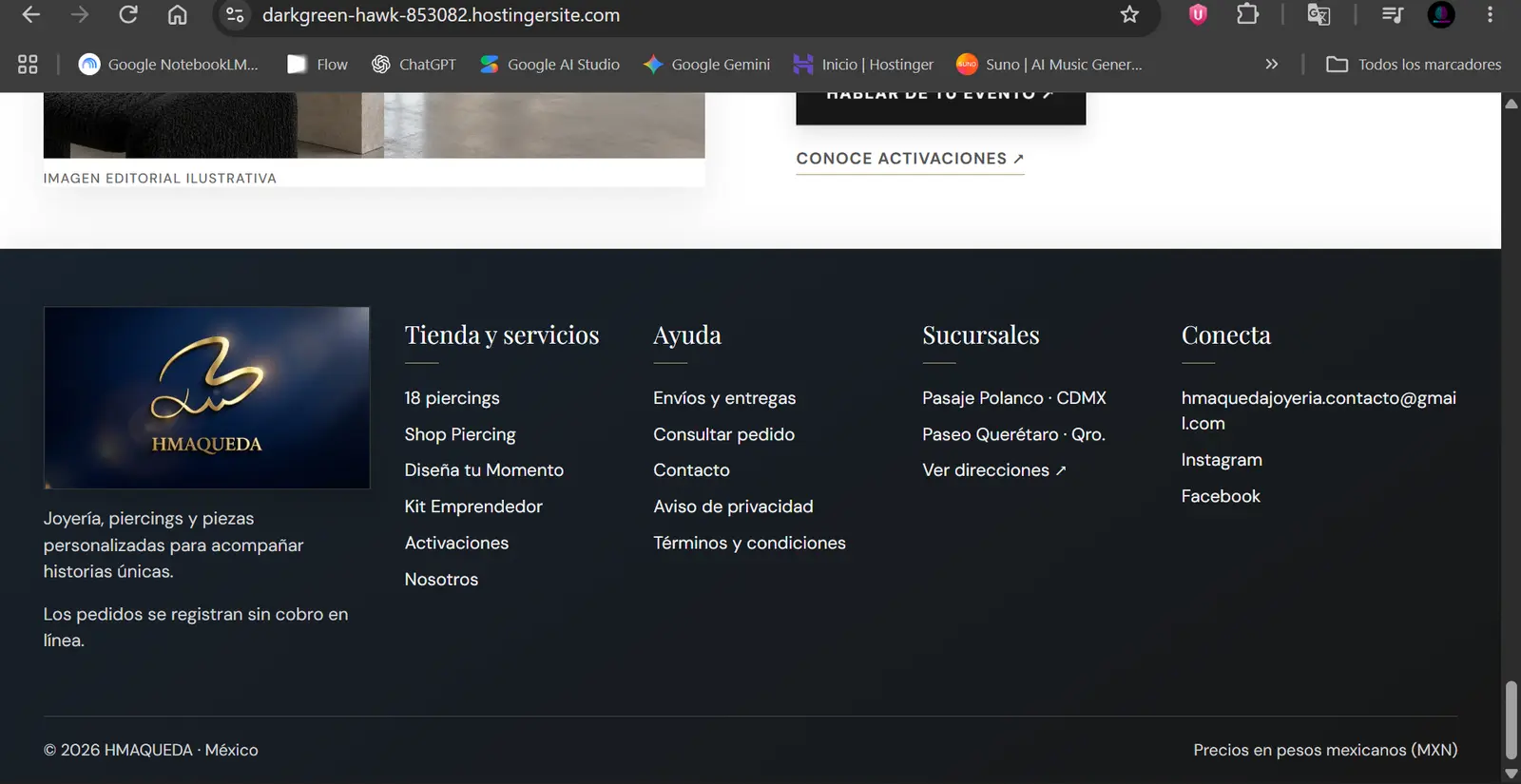Open the Google Gemini bookmark

point(706,64)
